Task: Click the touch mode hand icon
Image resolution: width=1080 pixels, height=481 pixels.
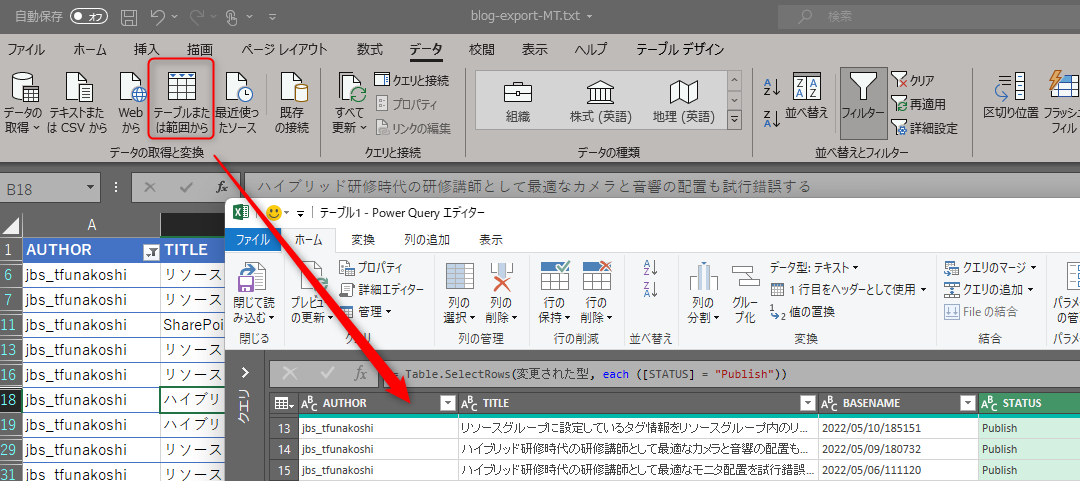Action: 232,16
